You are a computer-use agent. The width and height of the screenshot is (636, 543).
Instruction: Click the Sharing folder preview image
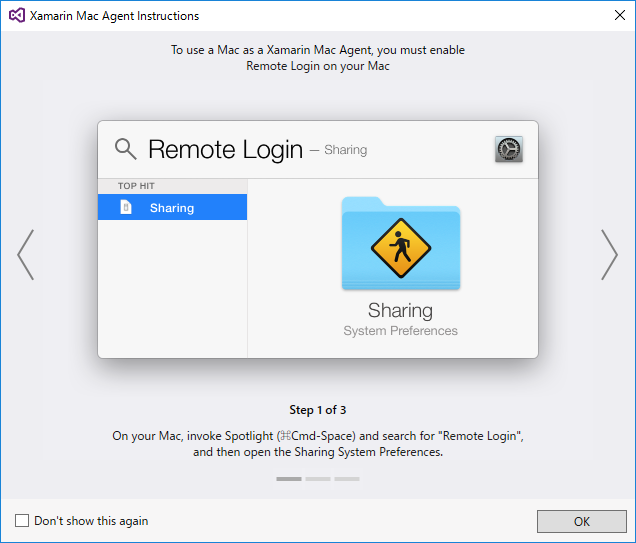(x=401, y=243)
